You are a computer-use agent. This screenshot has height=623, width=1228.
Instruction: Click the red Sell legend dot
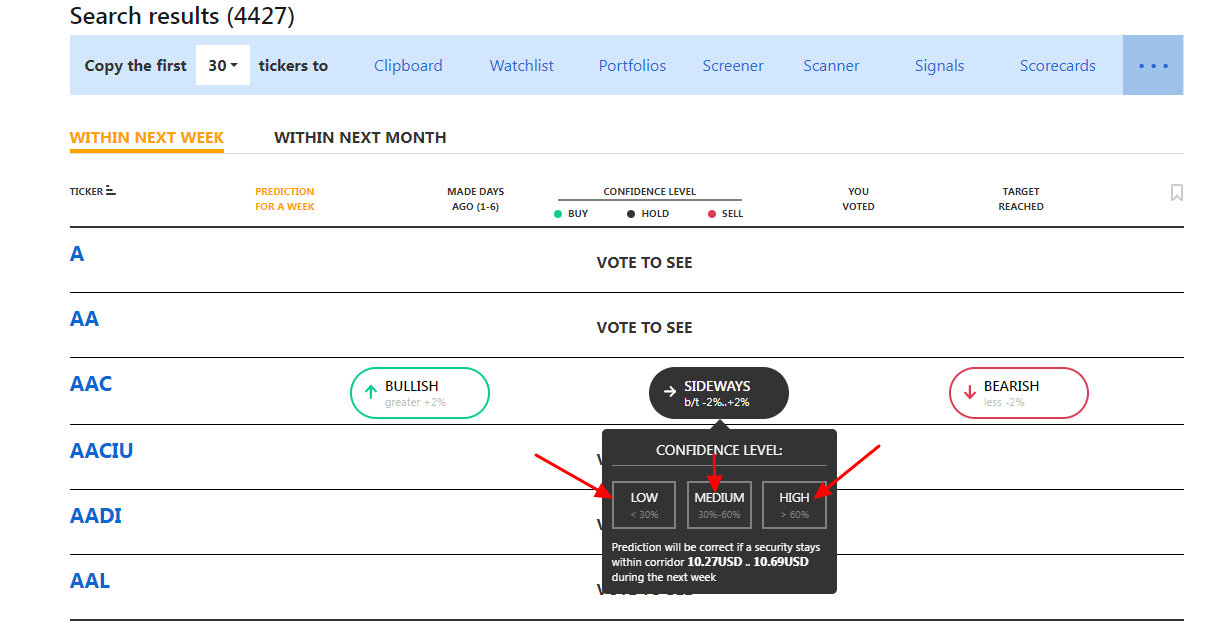click(x=712, y=214)
